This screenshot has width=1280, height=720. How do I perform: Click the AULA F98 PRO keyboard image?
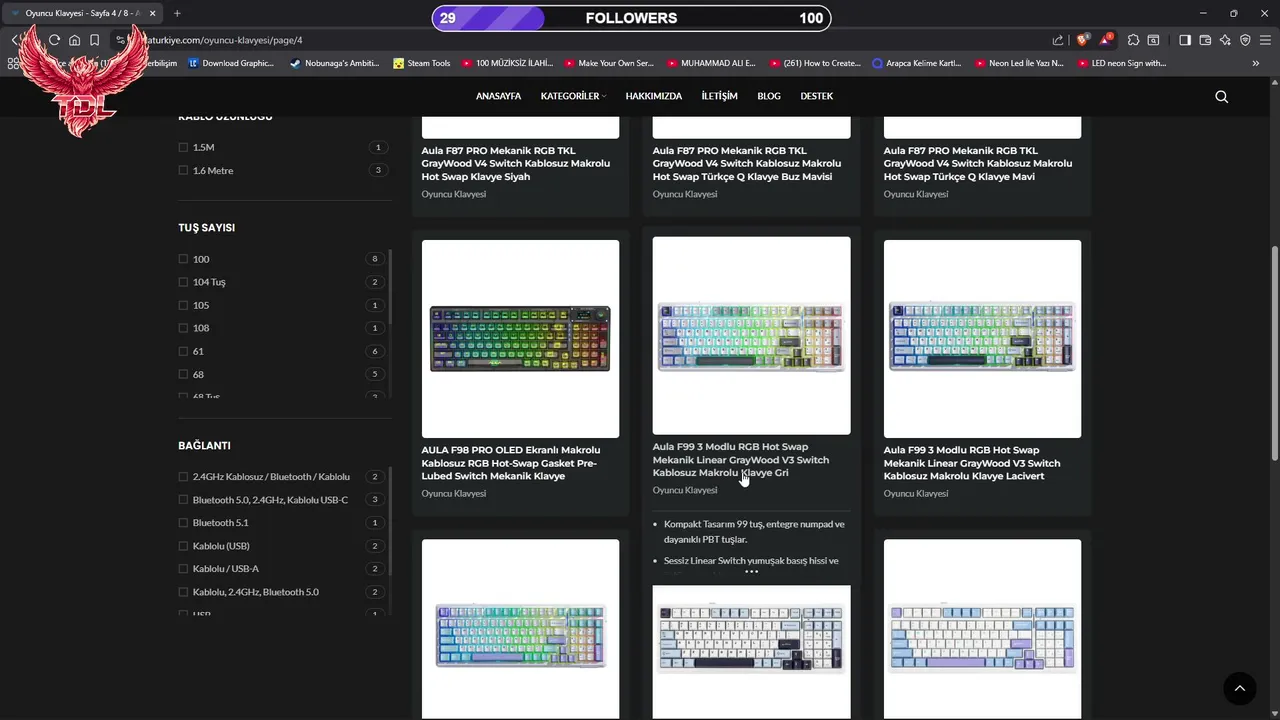pyautogui.click(x=520, y=339)
